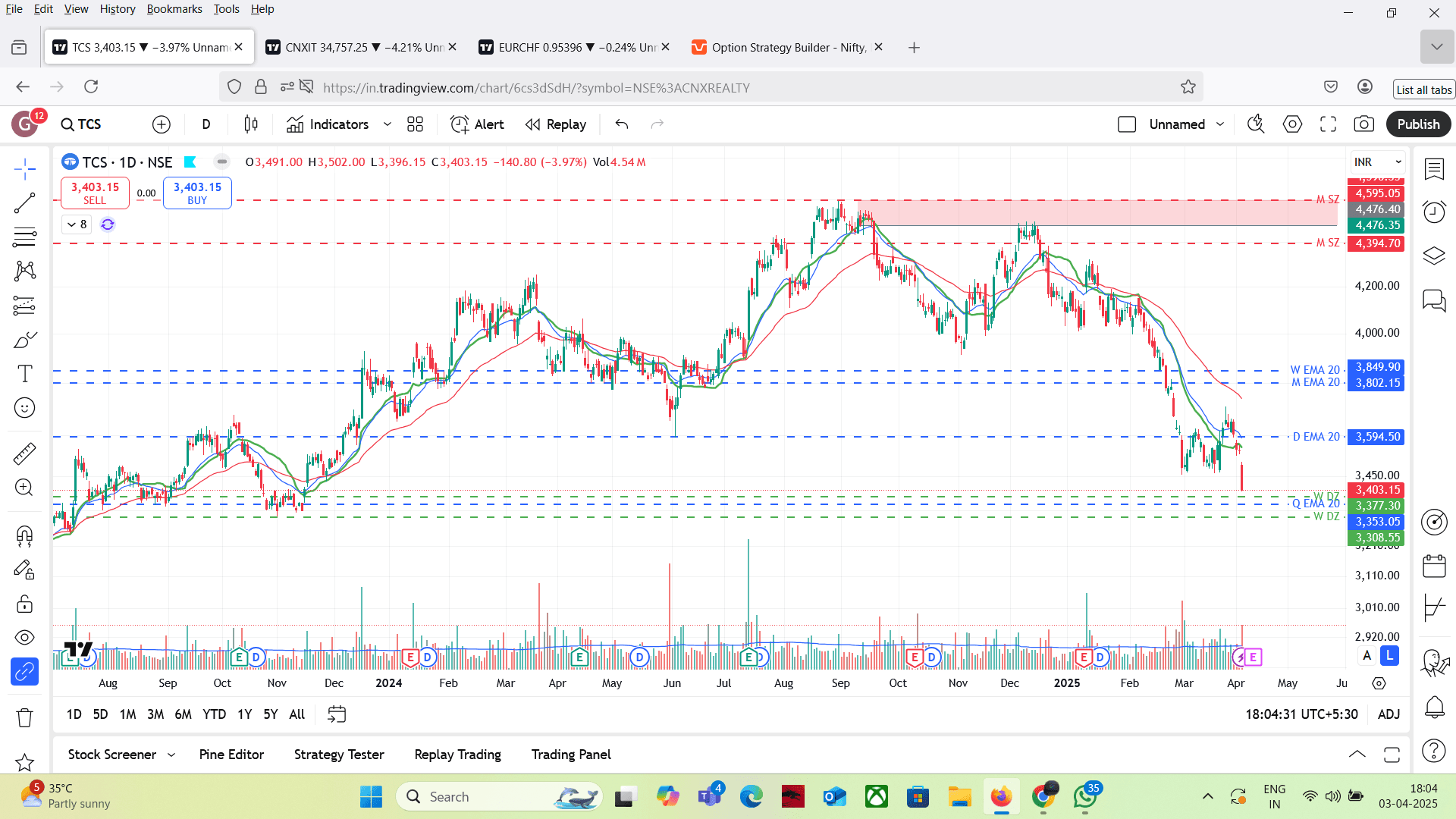
Task: Click the Publish button
Action: pos(1418,124)
